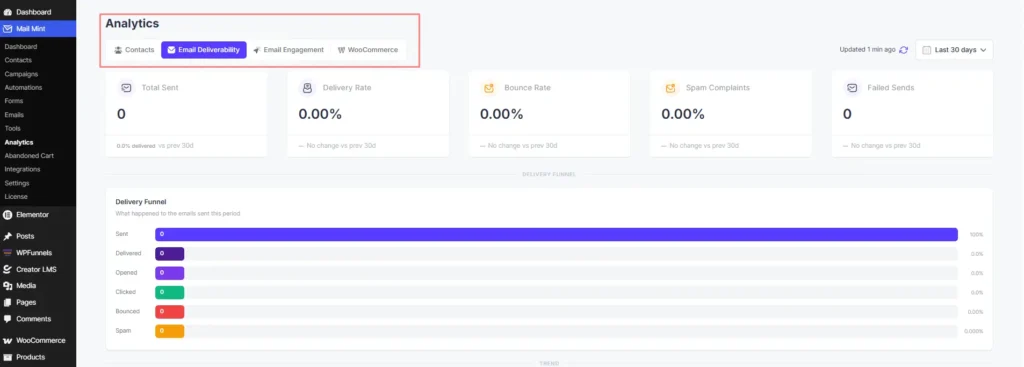Open the Contacts analytics tab
The height and width of the screenshot is (367, 1024).
(134, 50)
